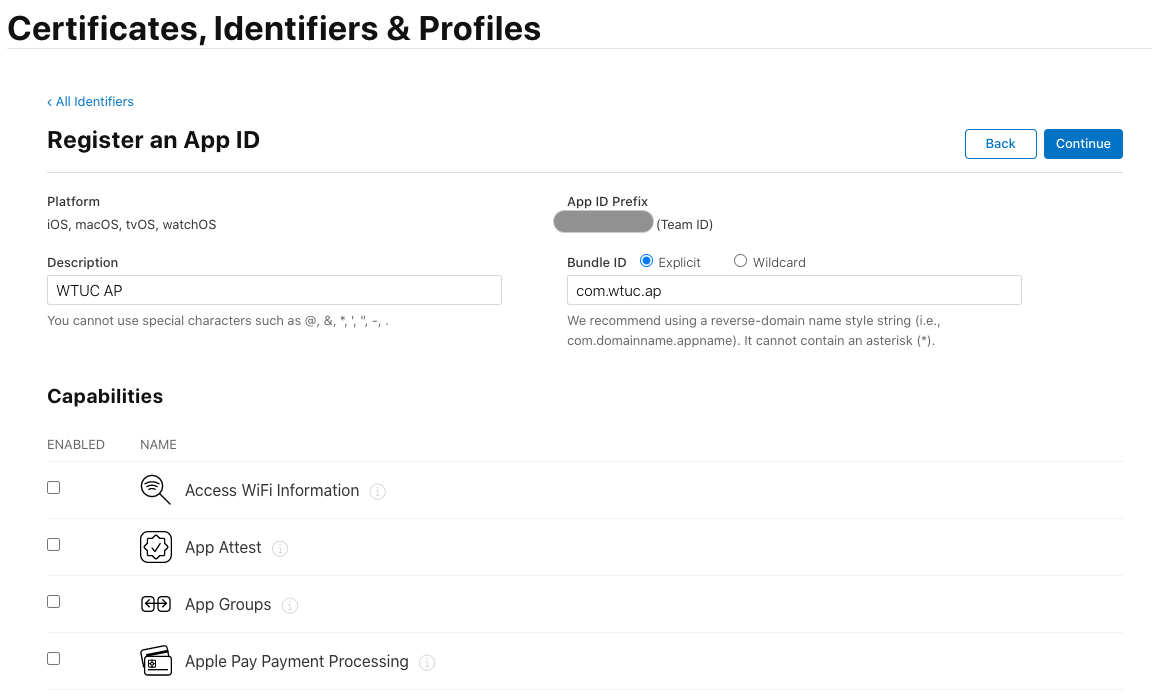Enable the Access WiFi Information checkbox
Viewport: 1152px width, 699px height.
[54, 488]
